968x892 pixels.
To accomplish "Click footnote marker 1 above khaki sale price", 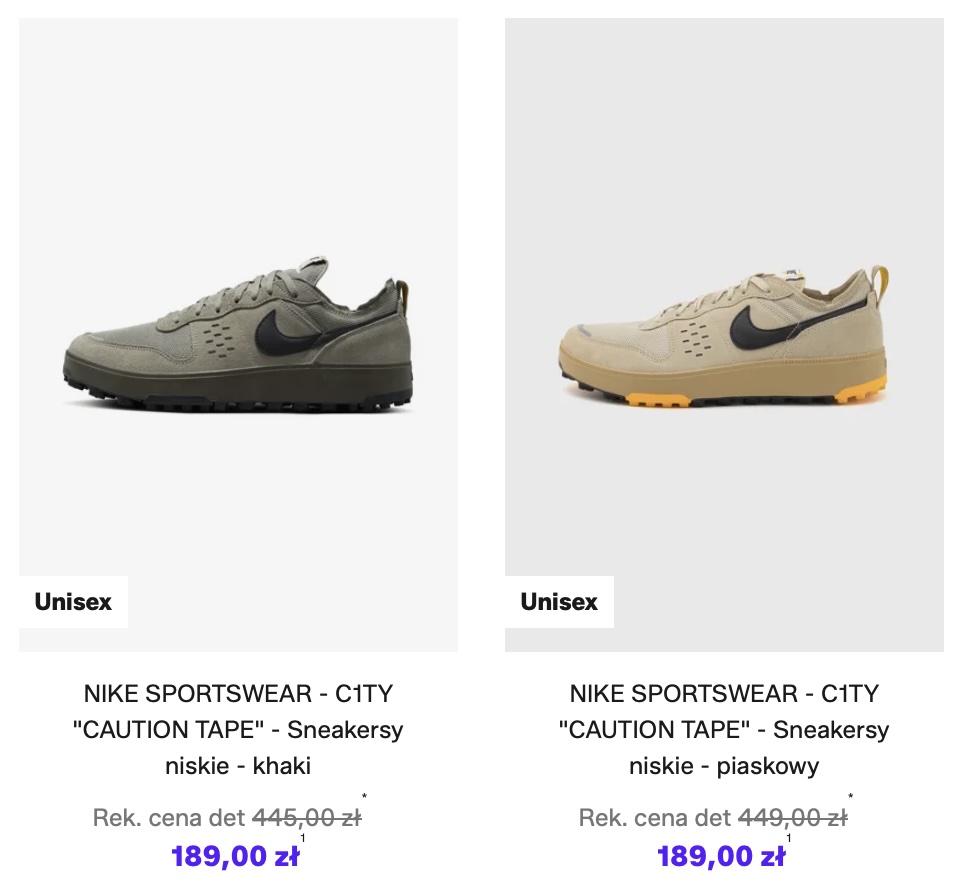I will click(x=303, y=839).
